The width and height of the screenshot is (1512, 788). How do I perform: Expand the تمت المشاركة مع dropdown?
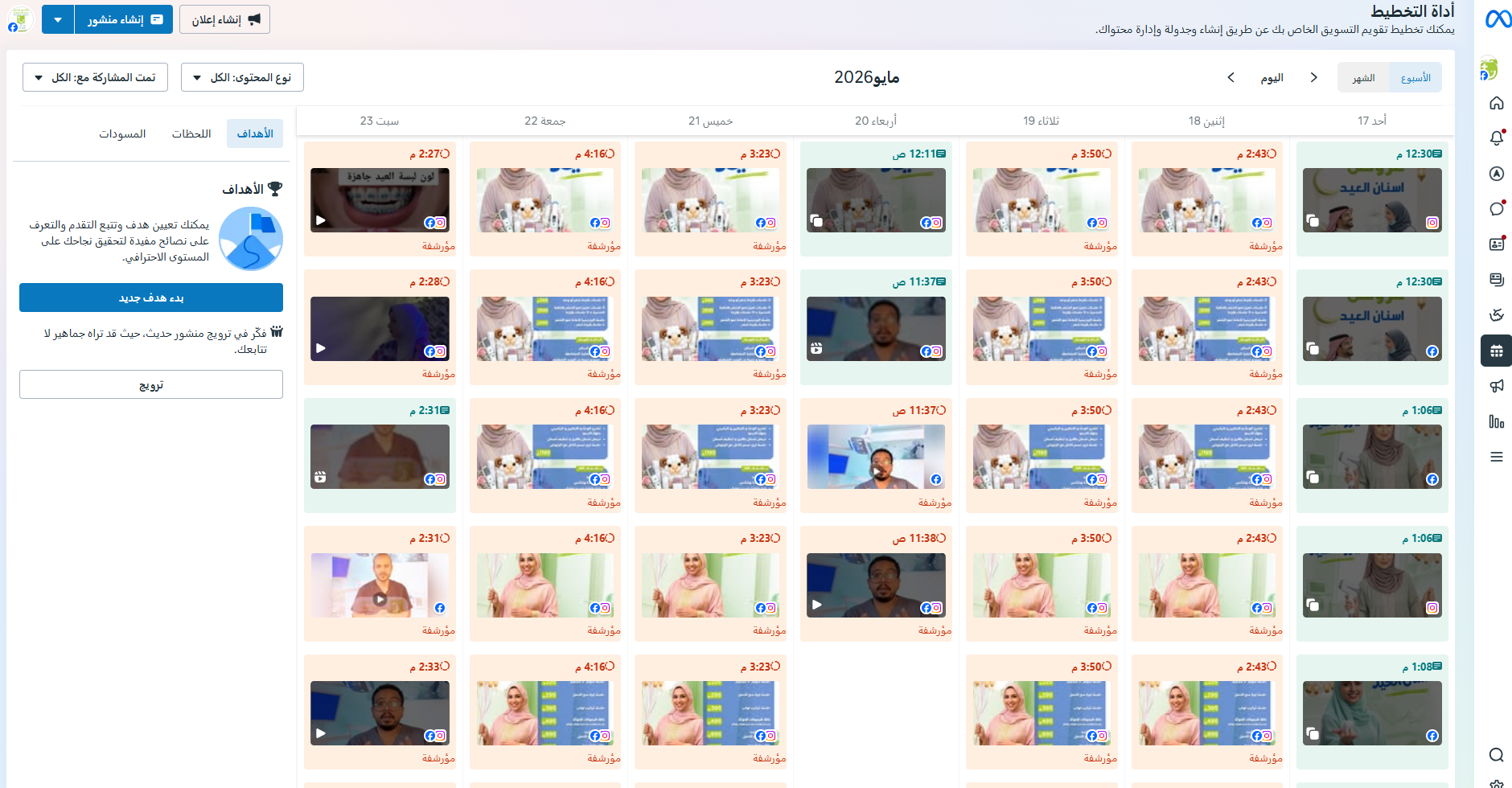[x=95, y=77]
